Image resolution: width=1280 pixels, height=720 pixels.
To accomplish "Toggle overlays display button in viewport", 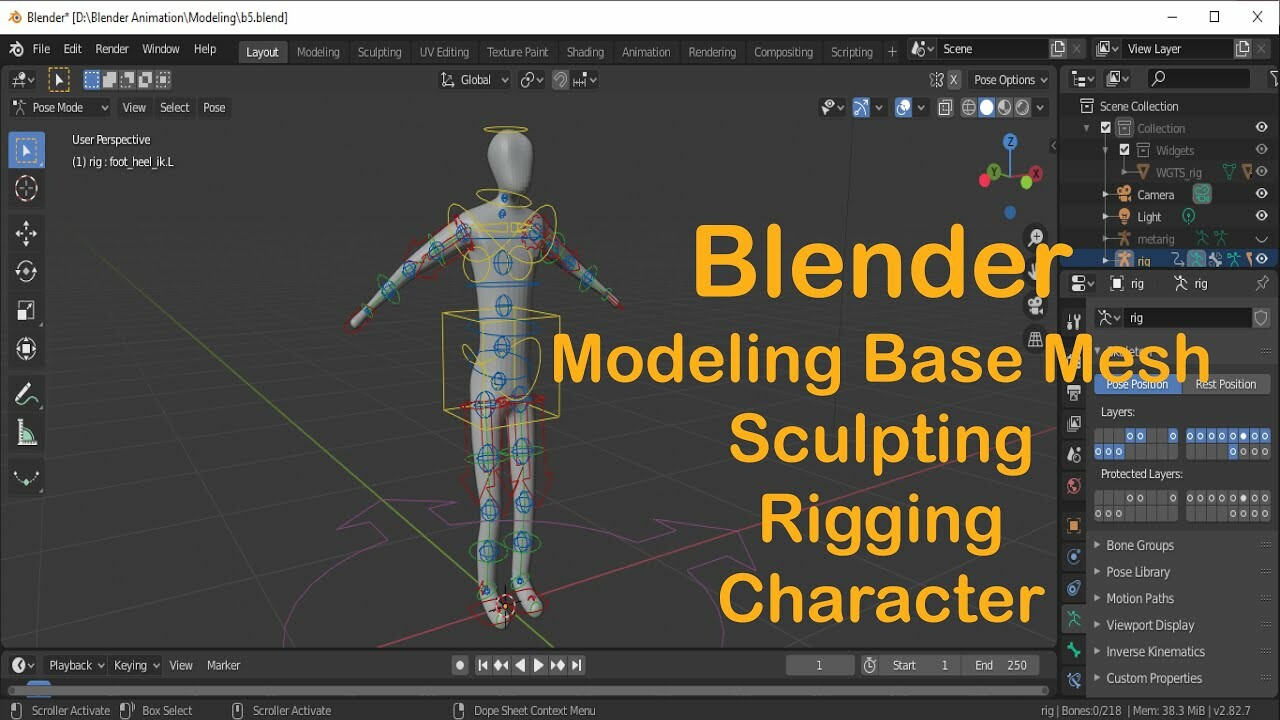I will [903, 108].
